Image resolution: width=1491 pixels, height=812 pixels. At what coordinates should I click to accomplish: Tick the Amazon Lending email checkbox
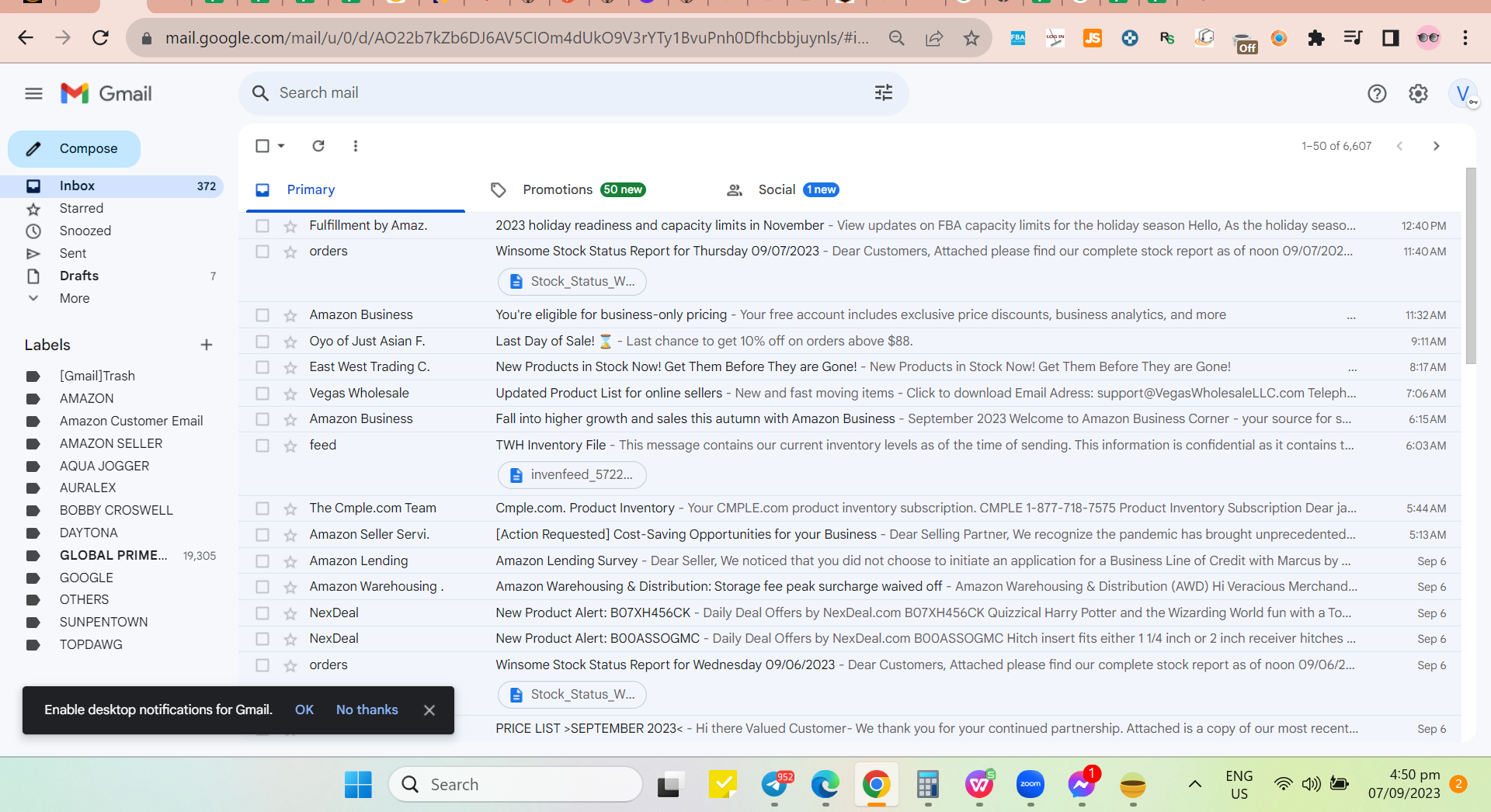click(262, 561)
